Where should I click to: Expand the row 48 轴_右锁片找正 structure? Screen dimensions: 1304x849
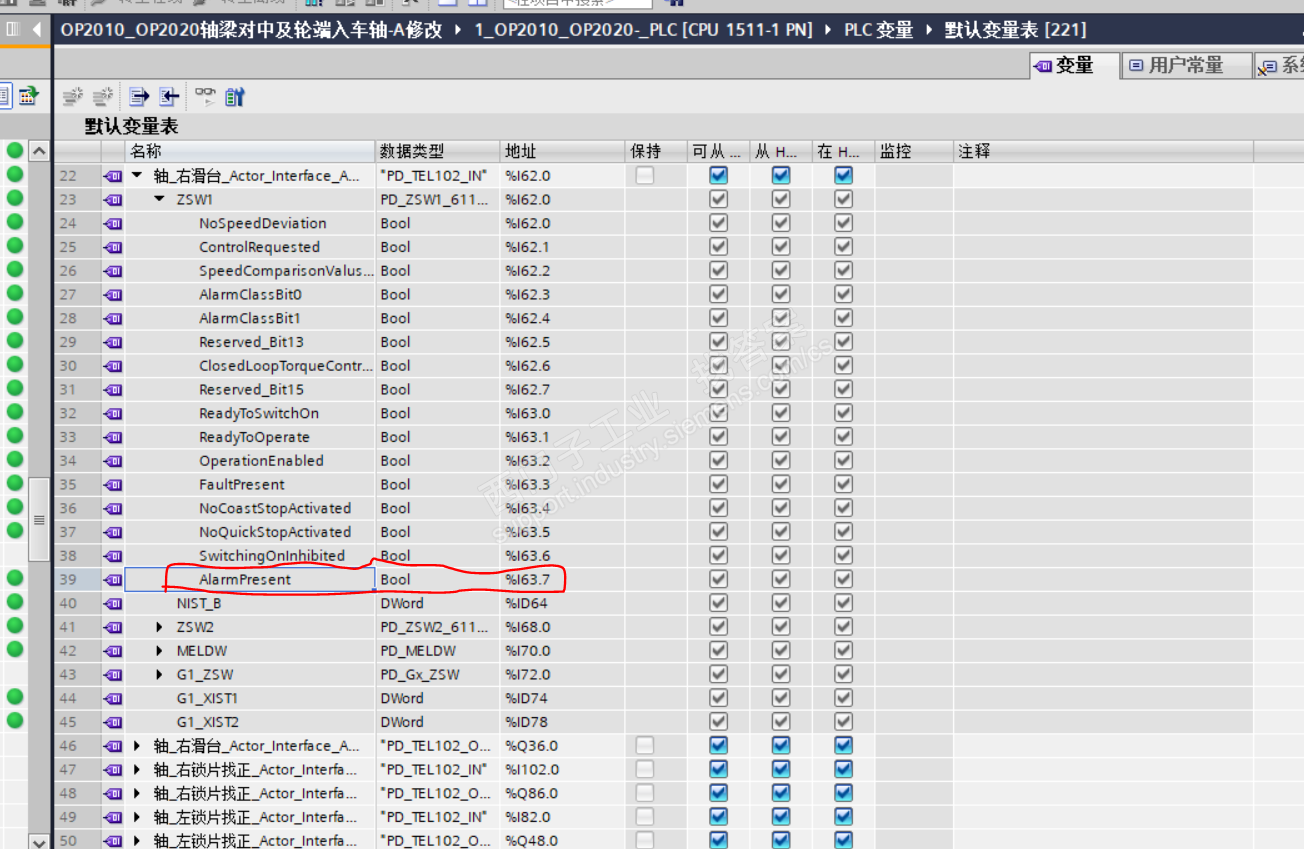click(x=137, y=794)
